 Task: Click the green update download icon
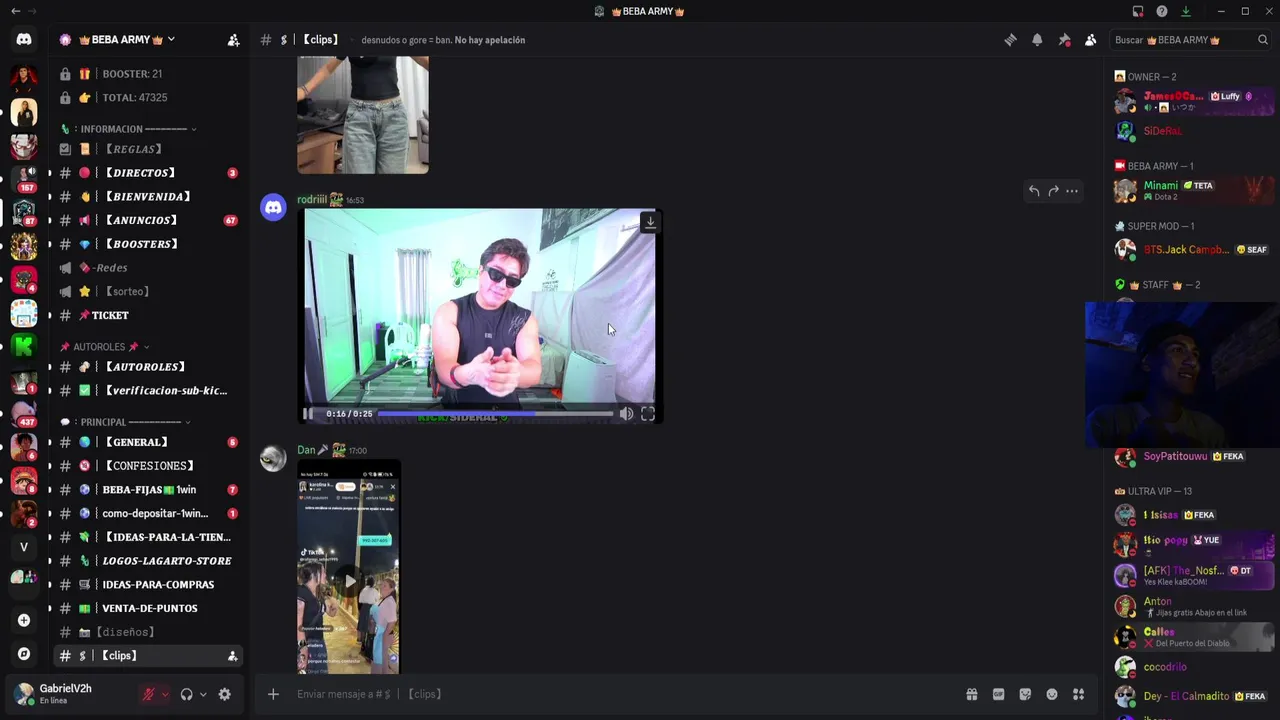(x=1186, y=11)
